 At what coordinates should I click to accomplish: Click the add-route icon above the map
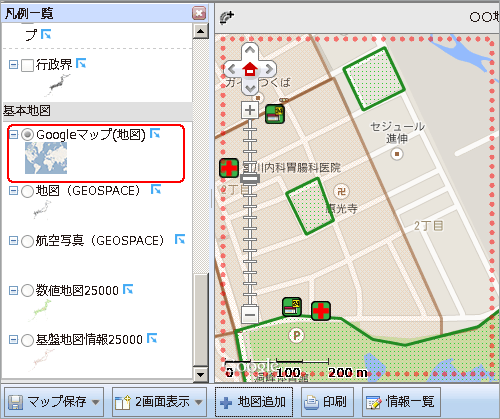pos(227,18)
